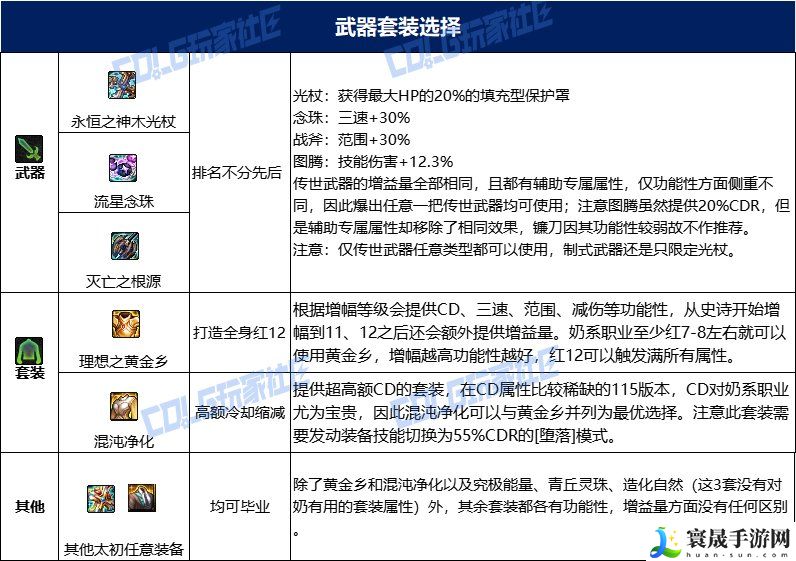Click the 其他太初任意装备 label
The image size is (796, 561).
pyautogui.click(x=123, y=549)
